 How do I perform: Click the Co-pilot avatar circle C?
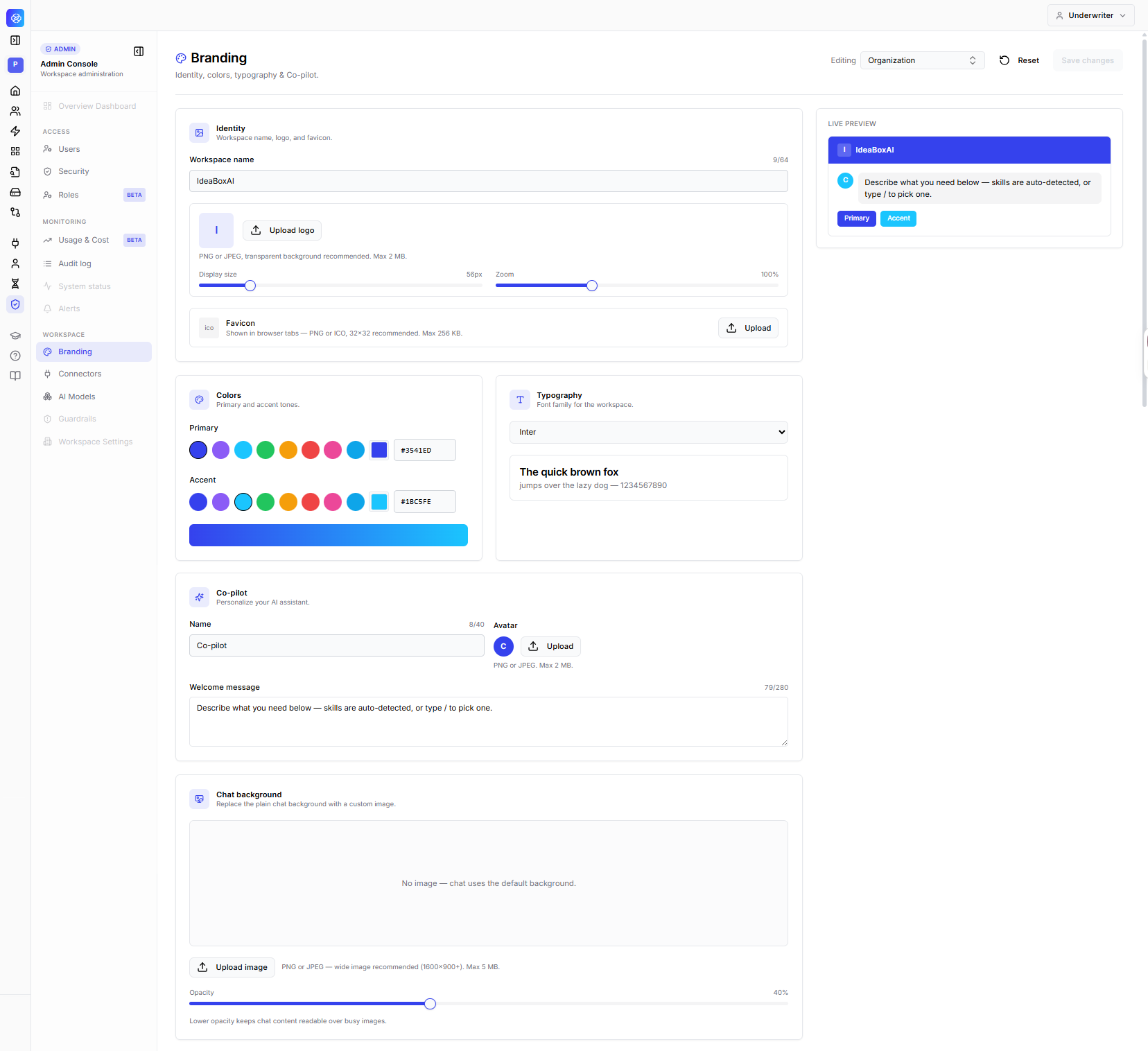[503, 646]
